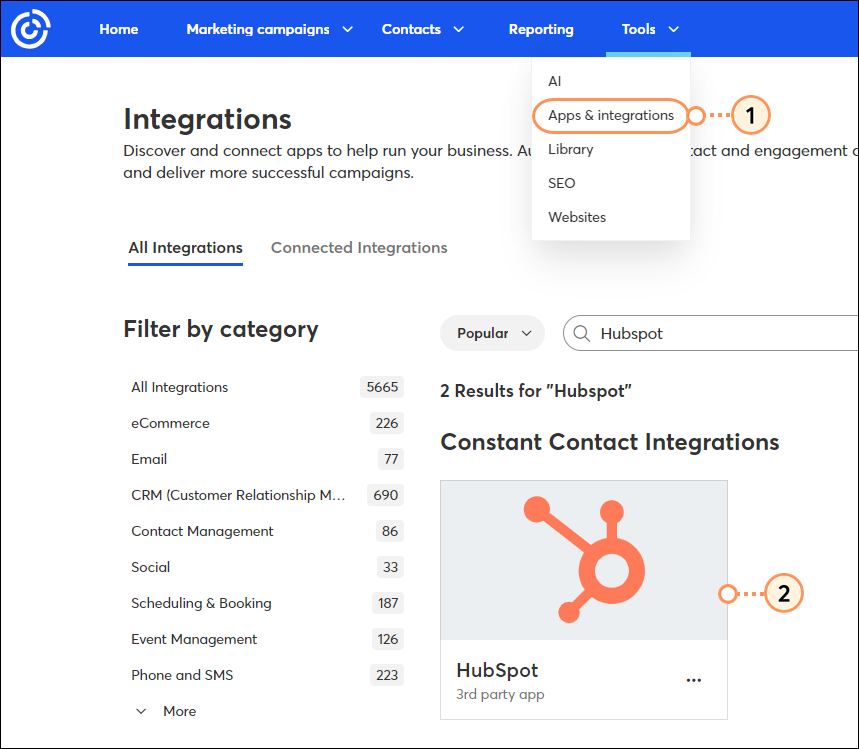Image resolution: width=859 pixels, height=749 pixels.
Task: Switch to the Connected Integrations tab
Action: [x=358, y=247]
